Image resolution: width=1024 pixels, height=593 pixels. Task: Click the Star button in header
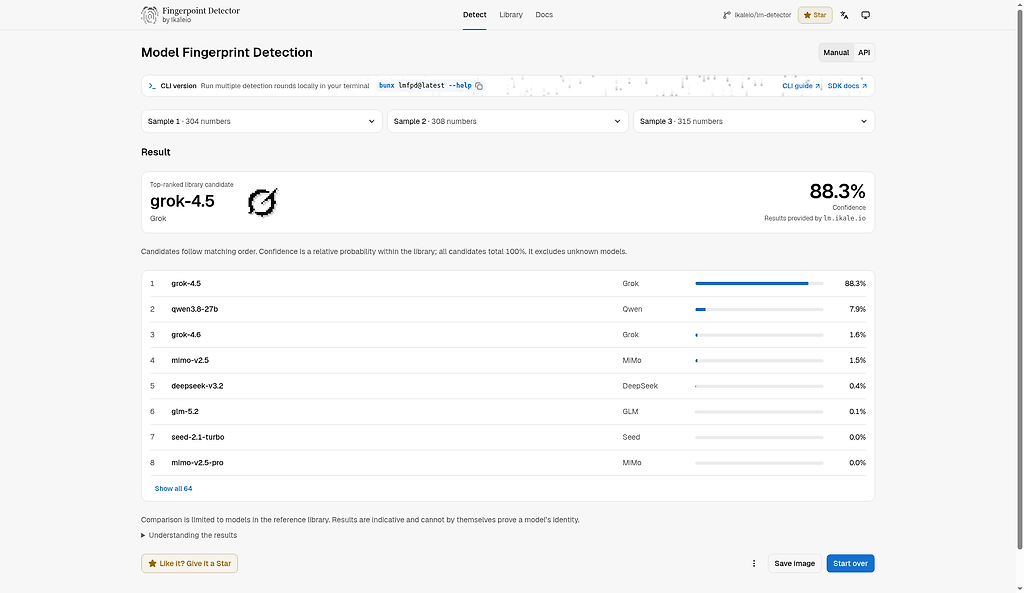(x=815, y=15)
